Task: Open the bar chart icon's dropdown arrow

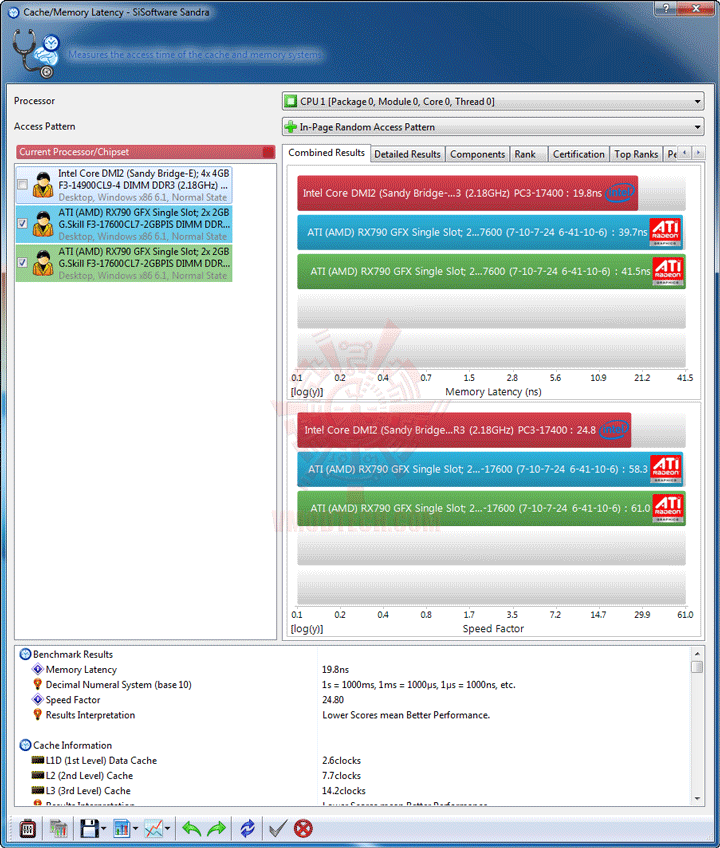Action: point(135,829)
